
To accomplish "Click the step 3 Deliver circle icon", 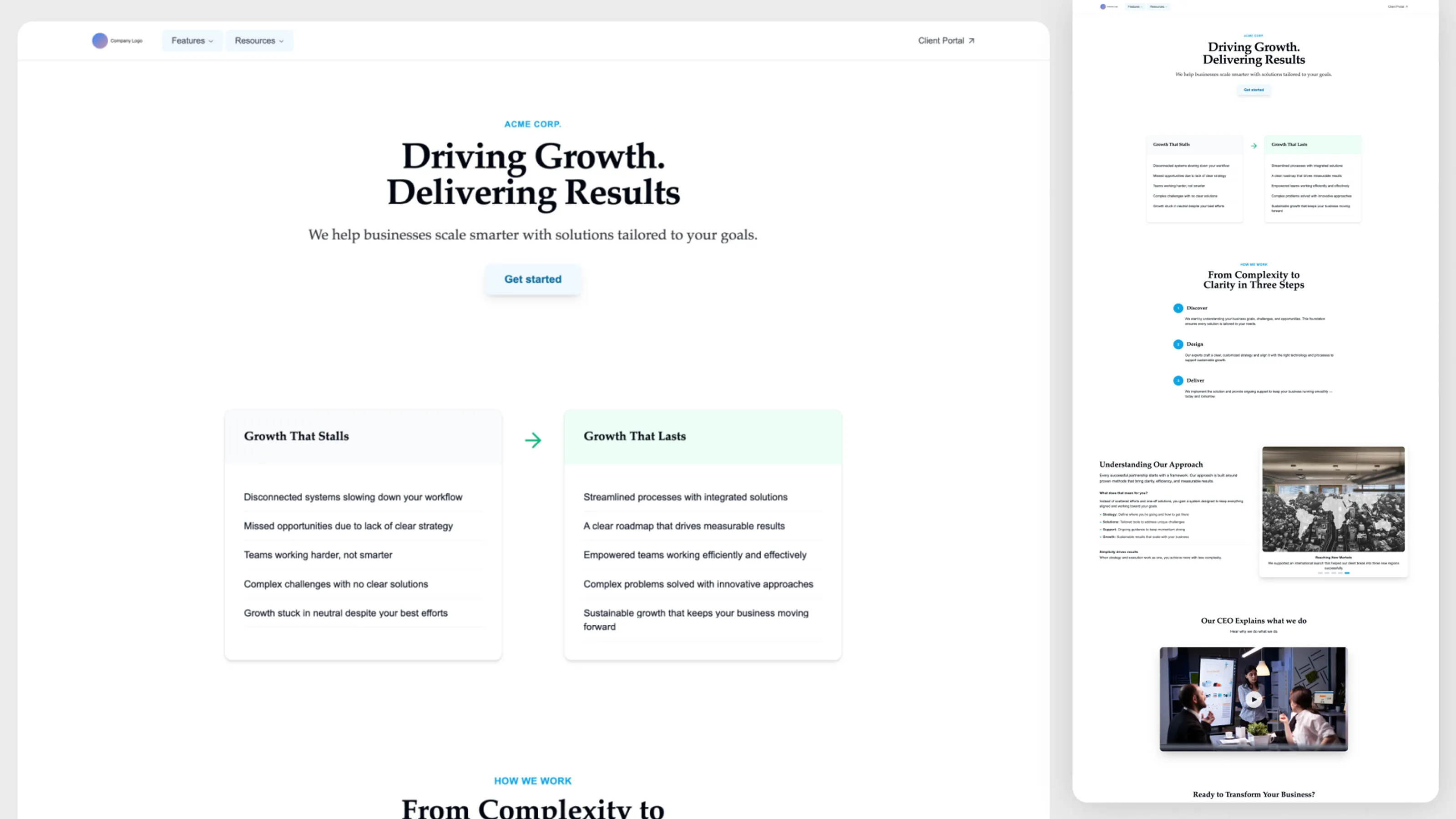I will pyautogui.click(x=1178, y=380).
